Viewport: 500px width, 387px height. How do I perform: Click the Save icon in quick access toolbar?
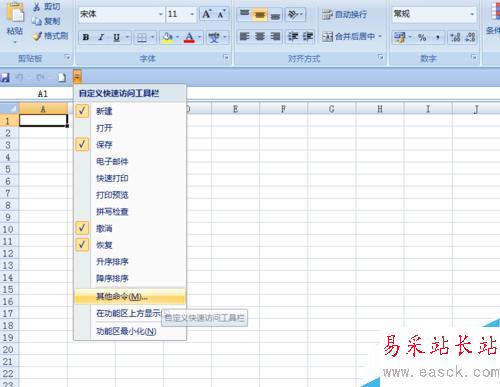(5, 77)
